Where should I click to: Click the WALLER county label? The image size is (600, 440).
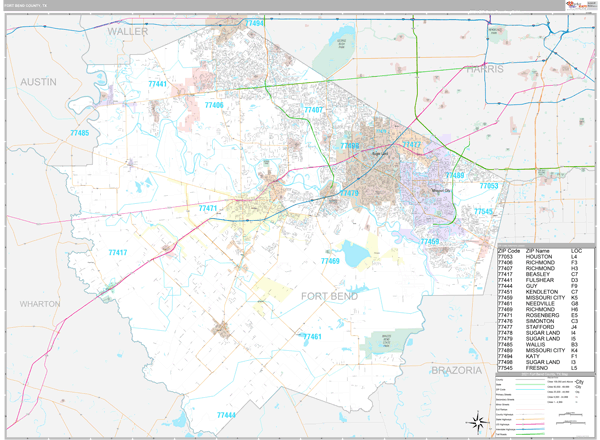tap(127, 32)
